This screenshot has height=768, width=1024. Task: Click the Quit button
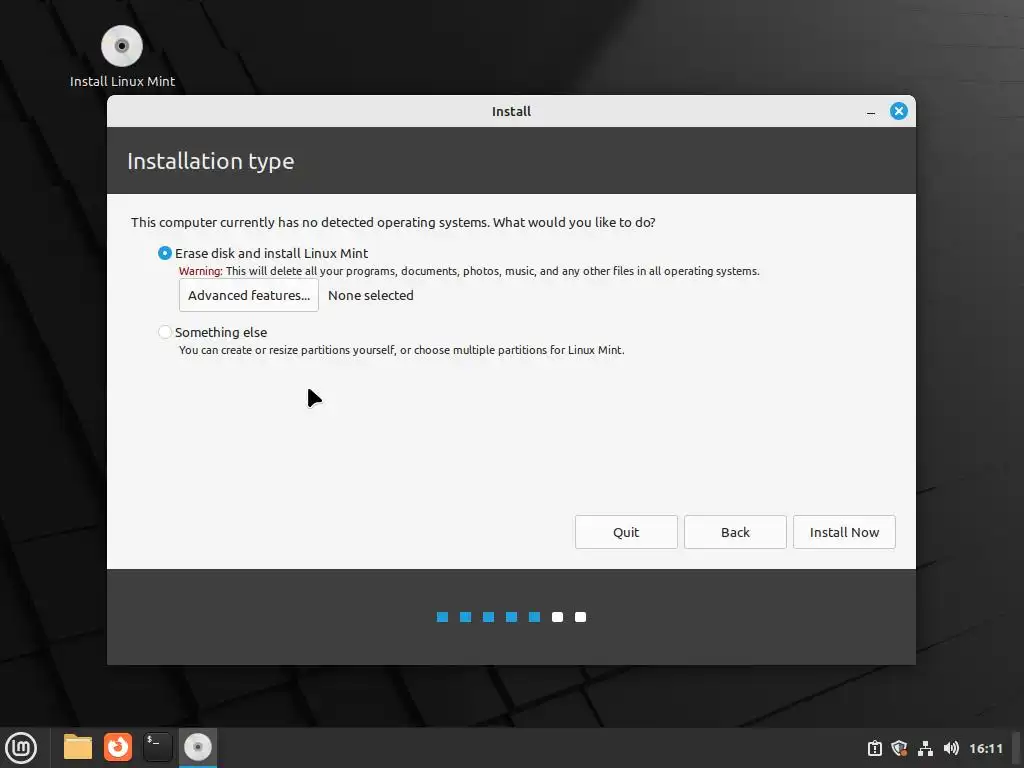pyautogui.click(x=626, y=532)
